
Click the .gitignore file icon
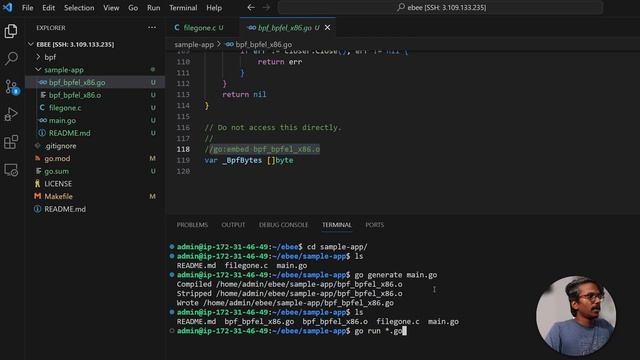[x=38, y=146]
